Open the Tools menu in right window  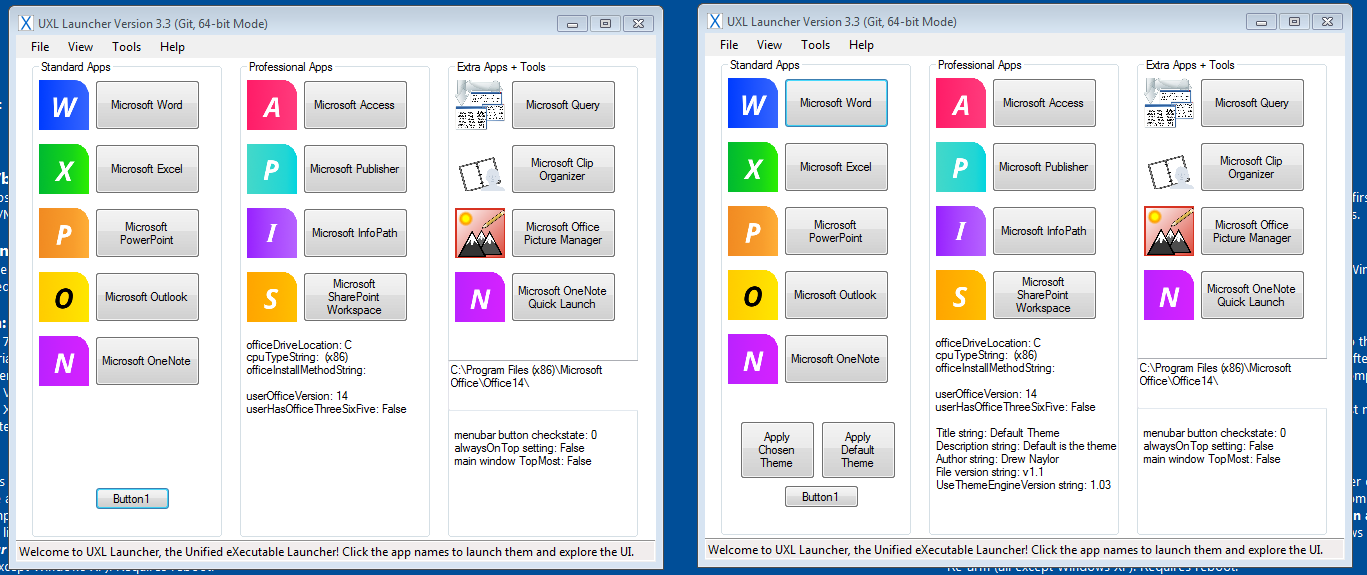(x=816, y=45)
